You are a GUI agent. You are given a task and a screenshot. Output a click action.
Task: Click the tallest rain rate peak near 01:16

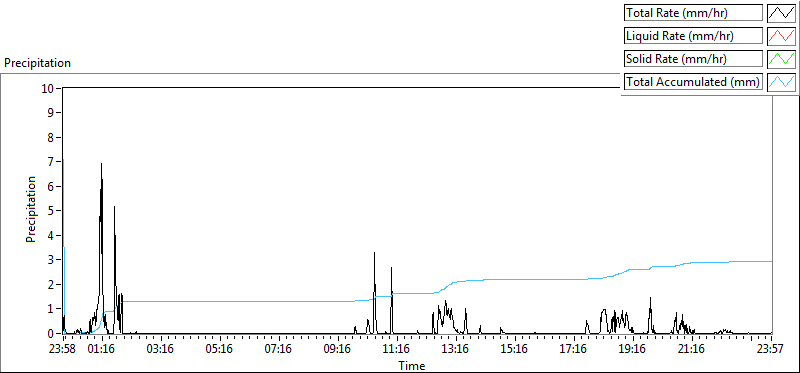pos(102,164)
